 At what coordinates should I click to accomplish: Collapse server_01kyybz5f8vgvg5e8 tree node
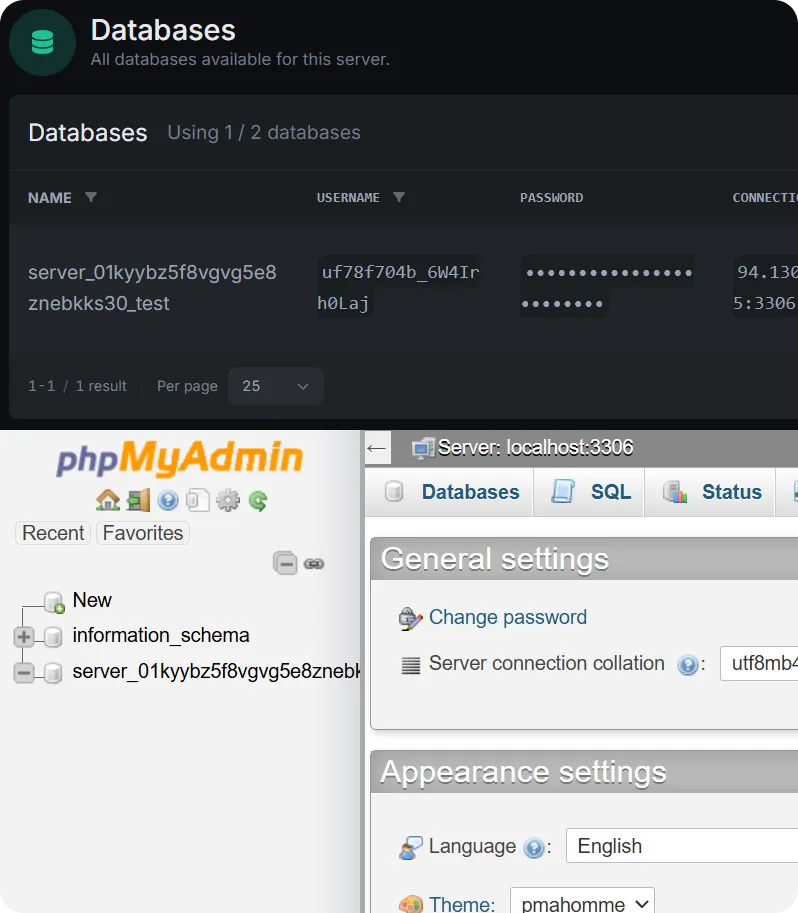click(x=24, y=673)
